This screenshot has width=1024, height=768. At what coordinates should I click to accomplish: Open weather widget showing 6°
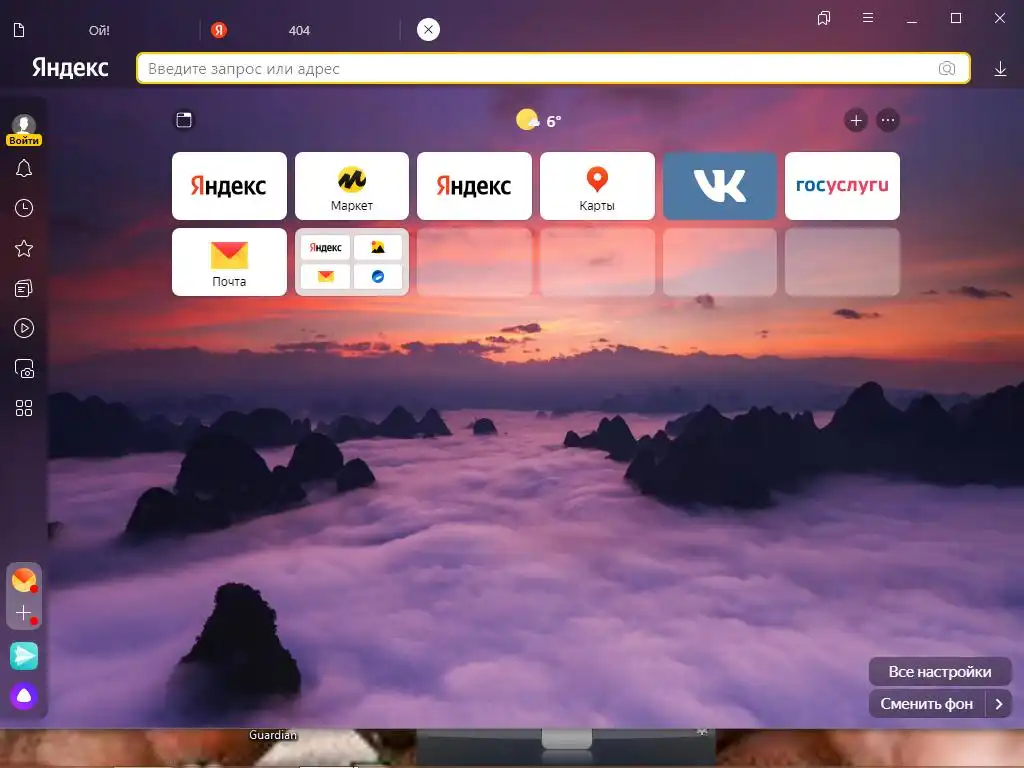pos(539,121)
